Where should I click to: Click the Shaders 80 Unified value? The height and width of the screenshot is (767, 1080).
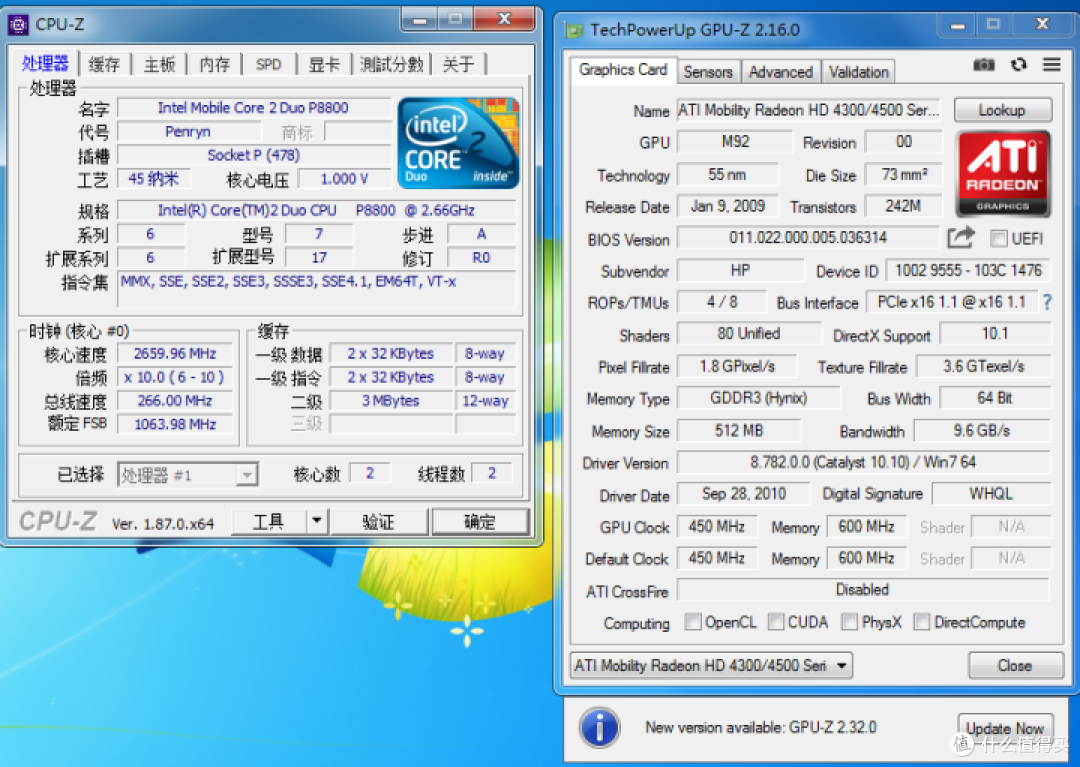749,334
